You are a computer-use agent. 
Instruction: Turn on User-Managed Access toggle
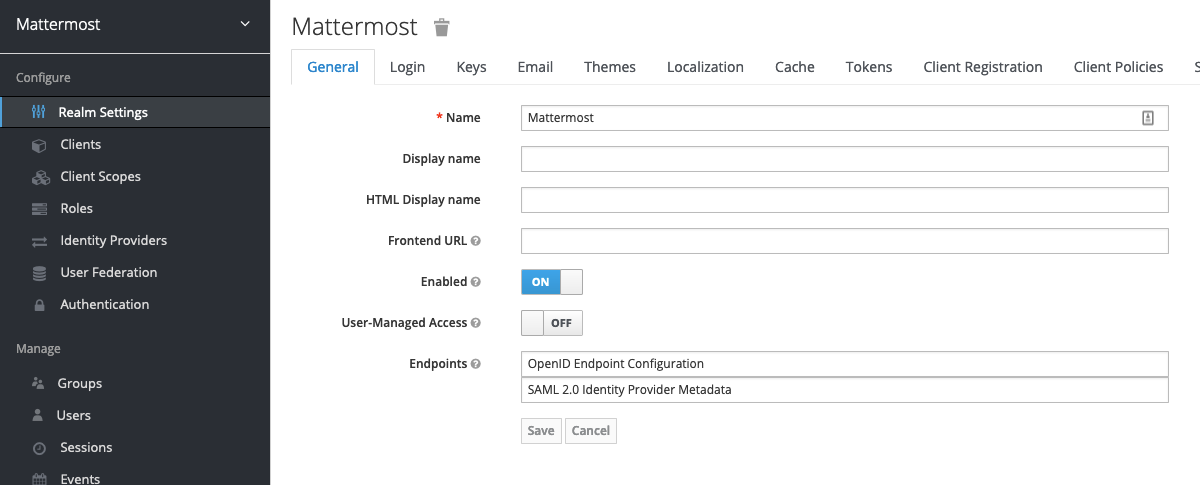click(551, 323)
